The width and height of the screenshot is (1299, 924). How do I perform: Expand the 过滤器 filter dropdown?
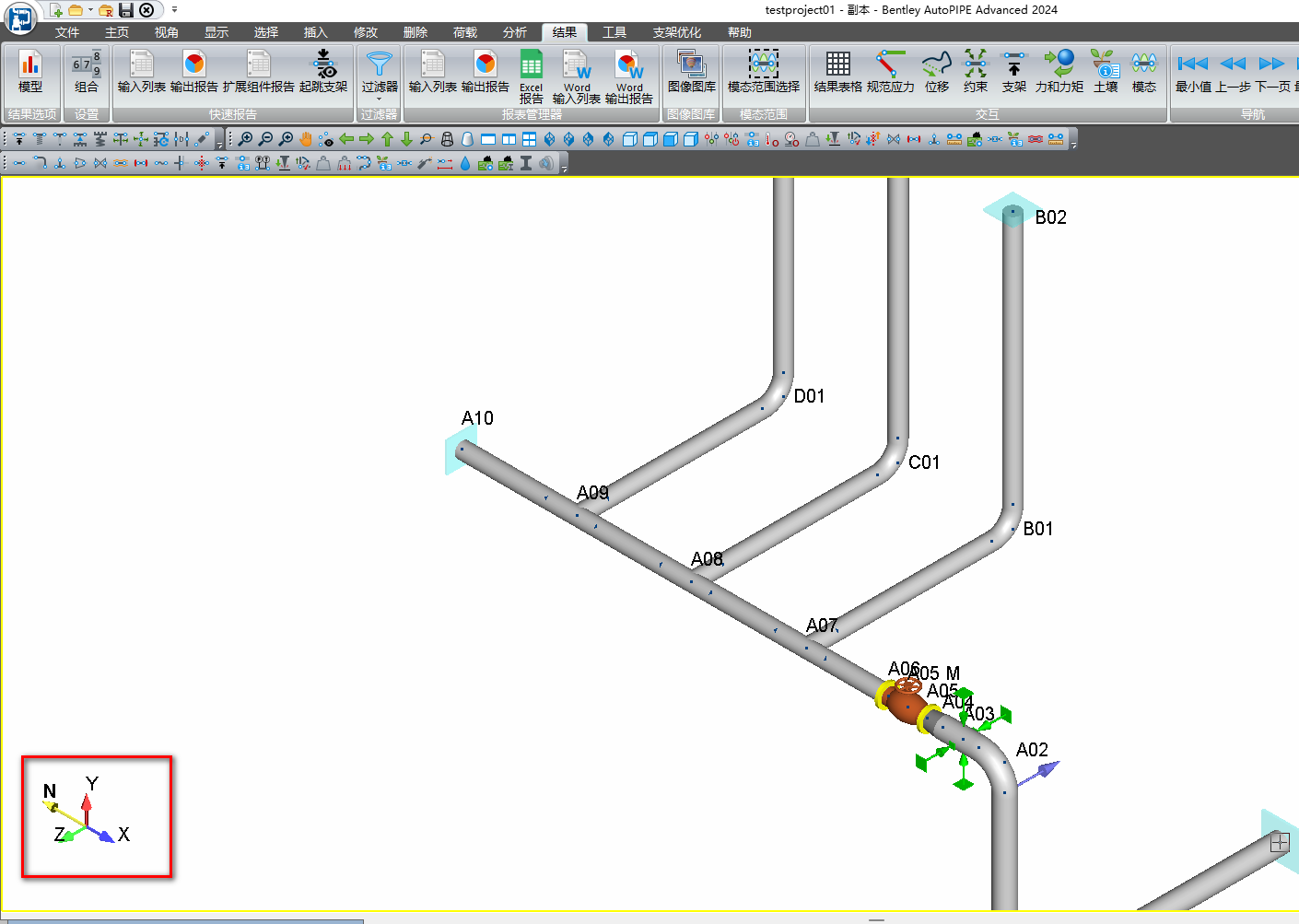[x=379, y=98]
